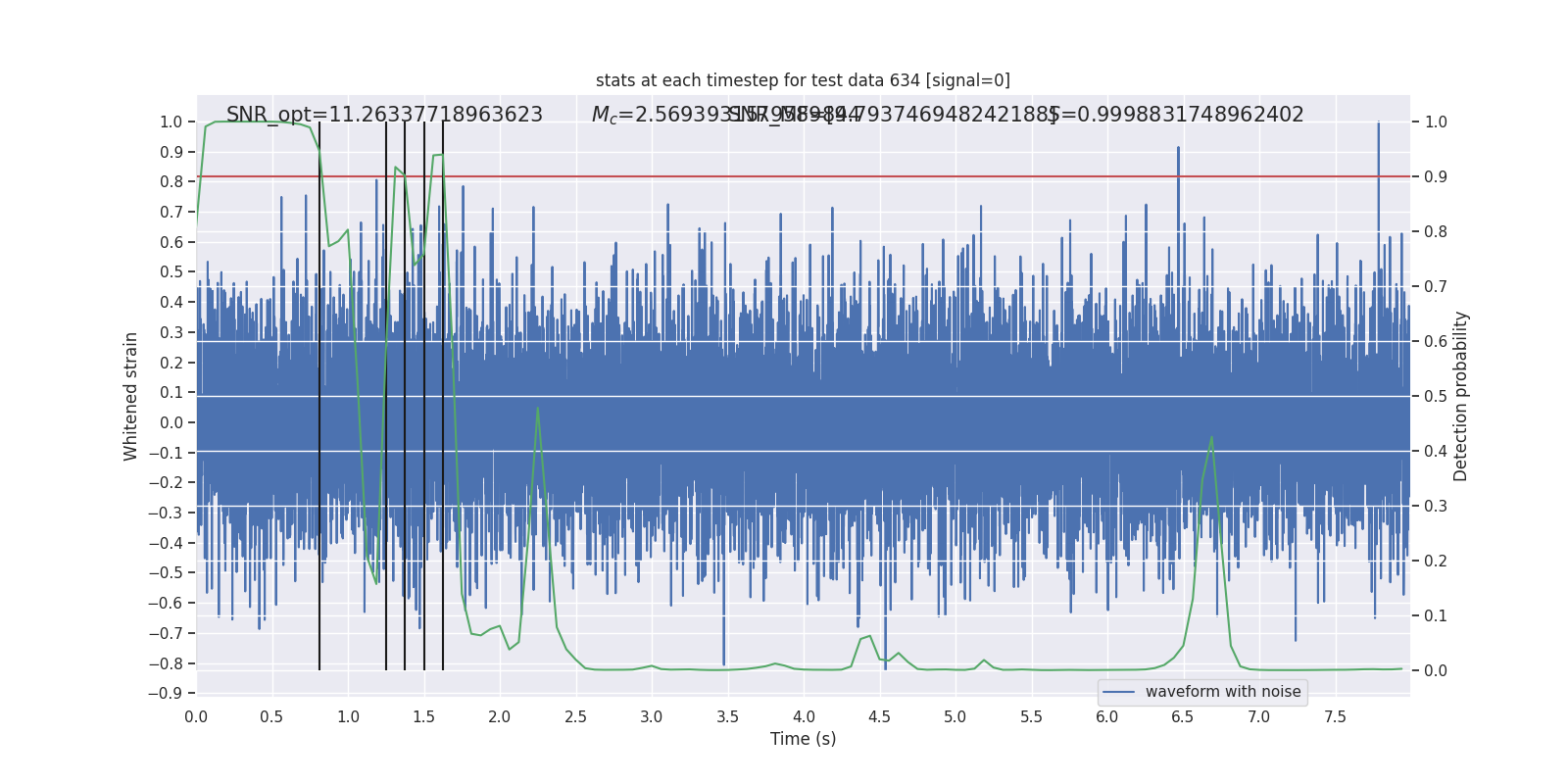Screen dimensions: 1568x784
Task: Click the −0.3 tick on the left axis
Action: tap(166, 513)
